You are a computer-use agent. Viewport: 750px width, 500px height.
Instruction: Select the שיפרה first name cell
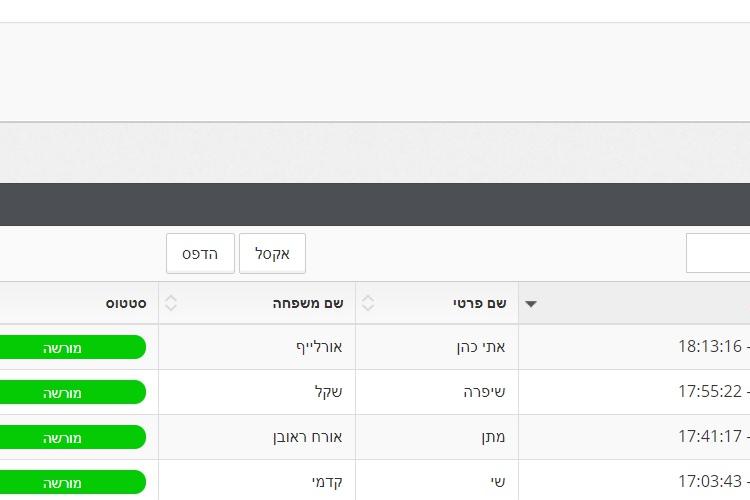(x=437, y=392)
